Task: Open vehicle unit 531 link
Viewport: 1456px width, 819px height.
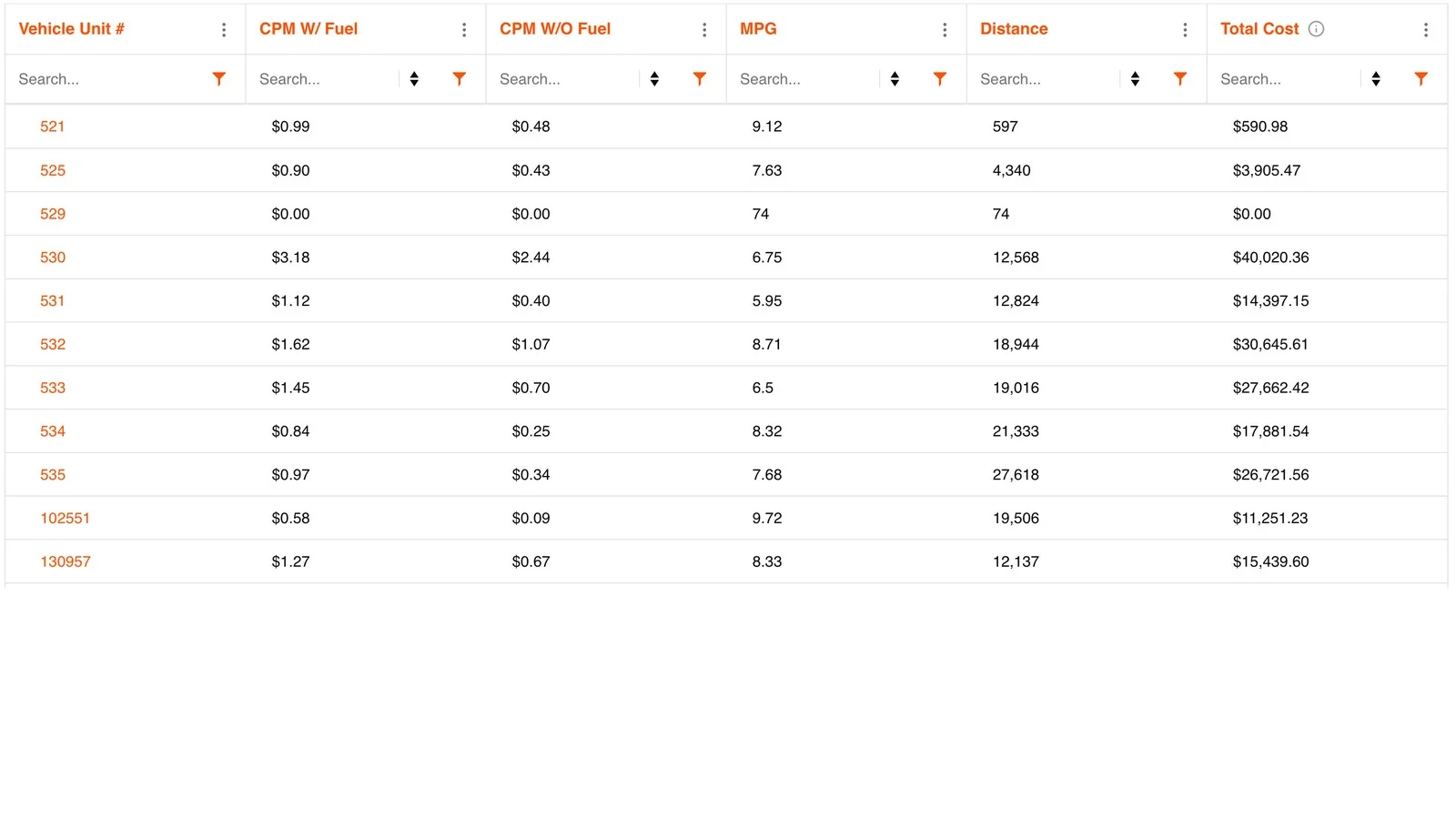Action: coord(53,300)
